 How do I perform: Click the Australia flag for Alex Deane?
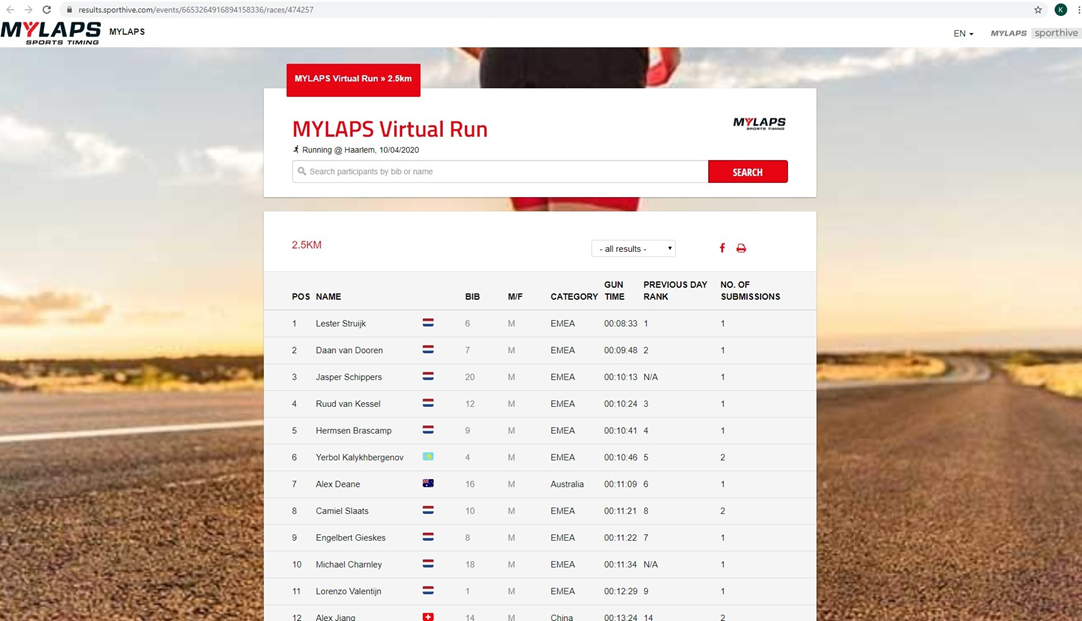(x=428, y=484)
